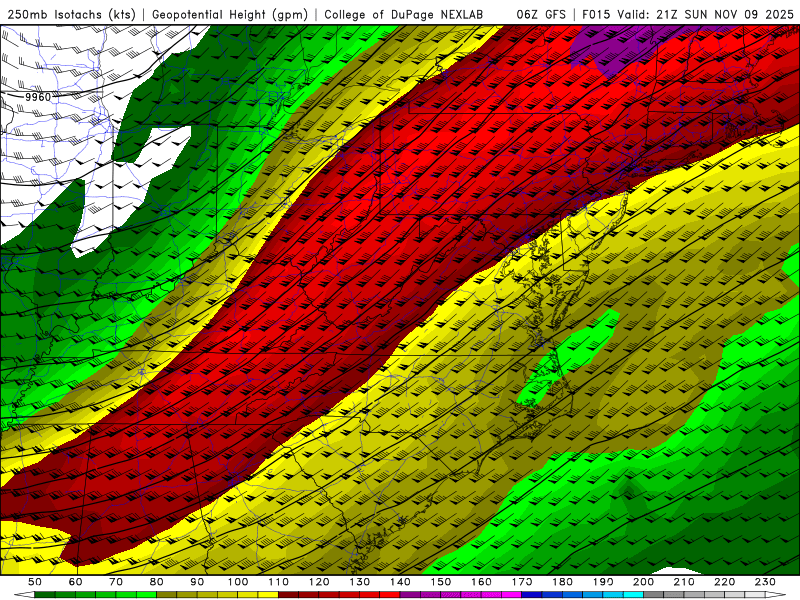Select the '130' legend value
The image size is (800, 600).
(360, 582)
